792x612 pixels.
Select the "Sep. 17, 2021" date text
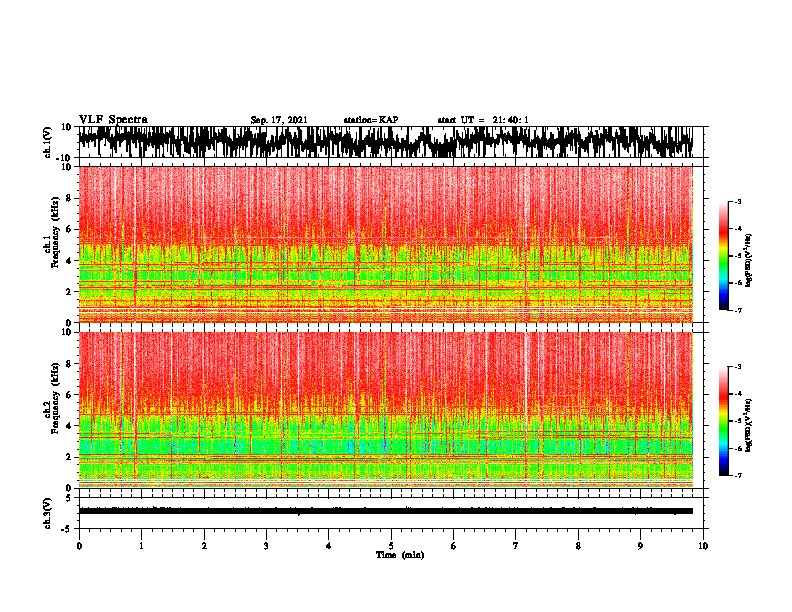(x=279, y=120)
